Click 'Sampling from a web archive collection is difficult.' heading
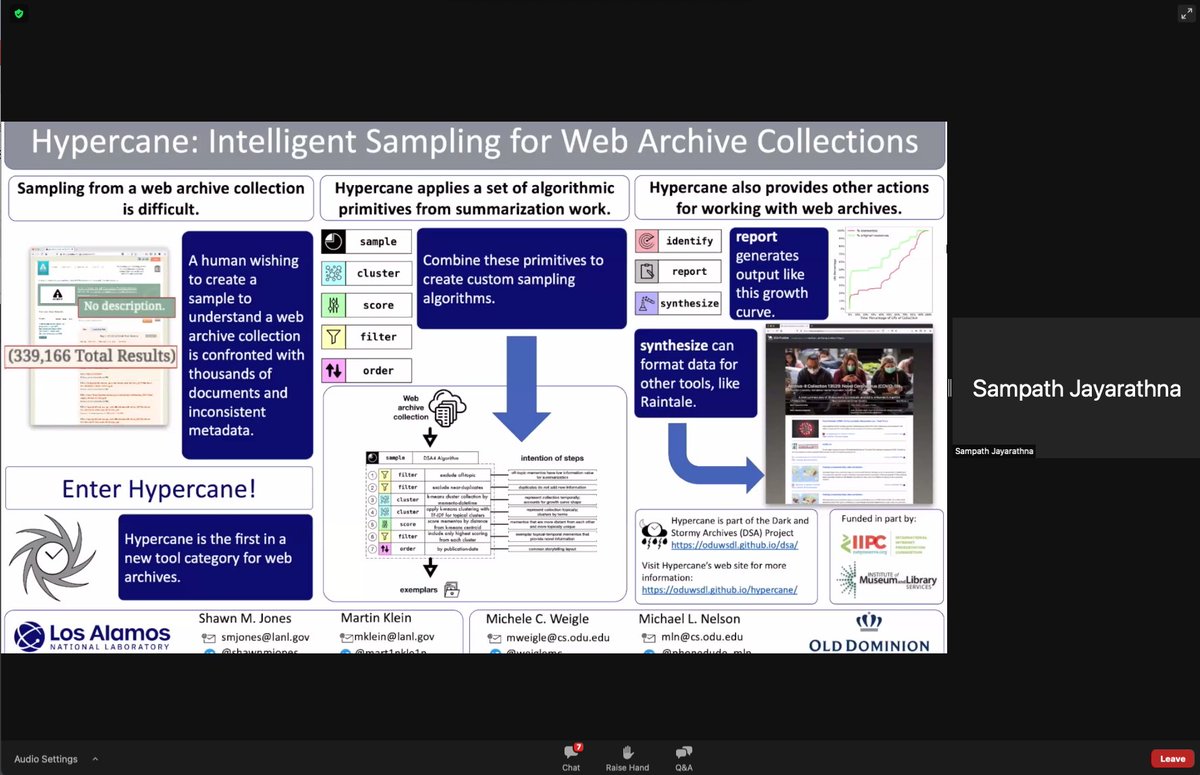This screenshot has width=1200, height=775. pos(161,198)
